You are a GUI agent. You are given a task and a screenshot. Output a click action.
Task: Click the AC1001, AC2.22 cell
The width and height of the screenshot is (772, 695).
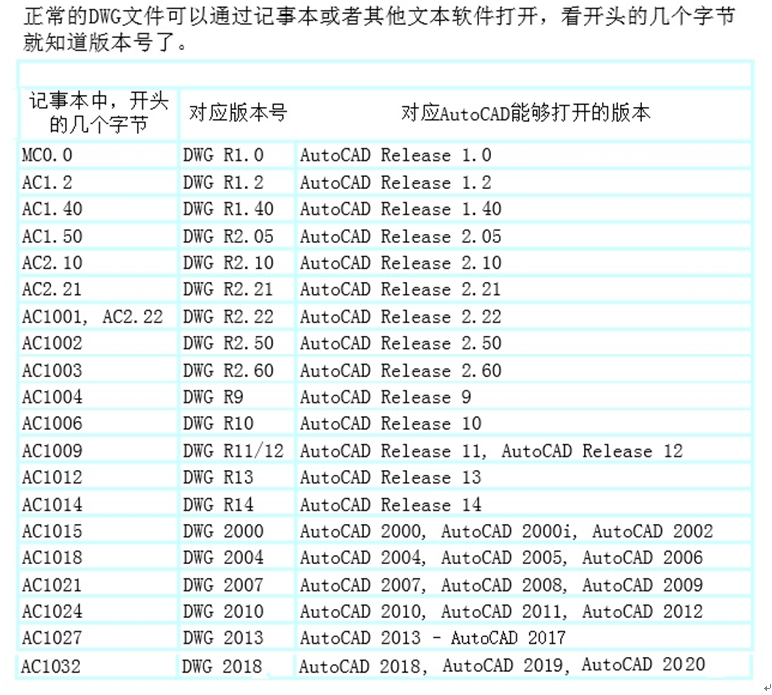click(x=98, y=316)
